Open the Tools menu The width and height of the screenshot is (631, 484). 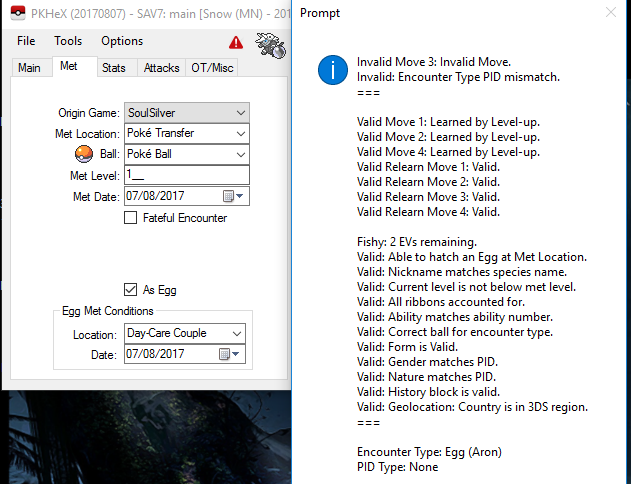pyautogui.click(x=68, y=41)
